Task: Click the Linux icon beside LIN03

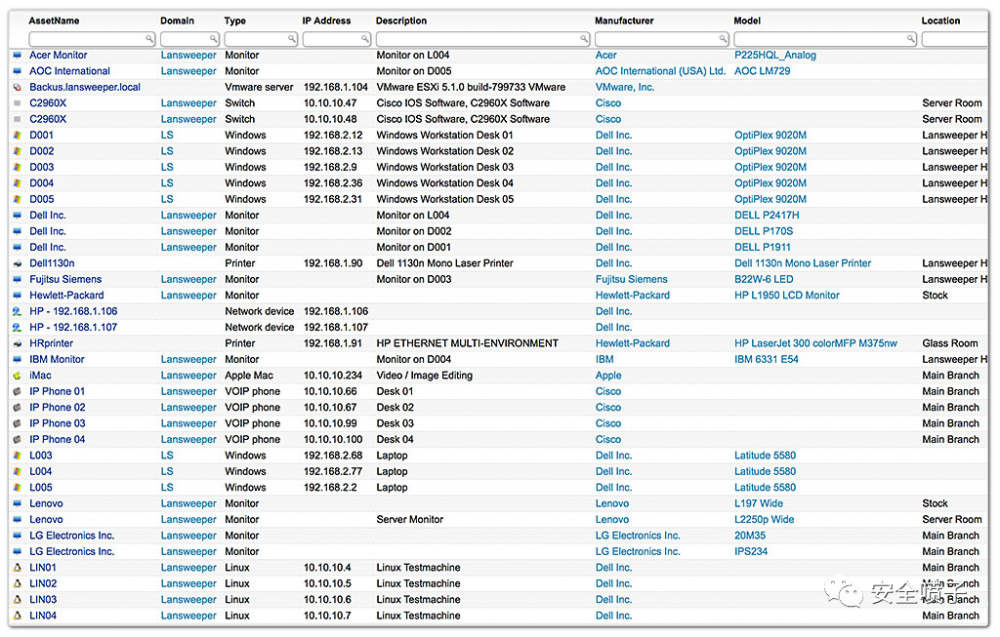Action: click(17, 599)
